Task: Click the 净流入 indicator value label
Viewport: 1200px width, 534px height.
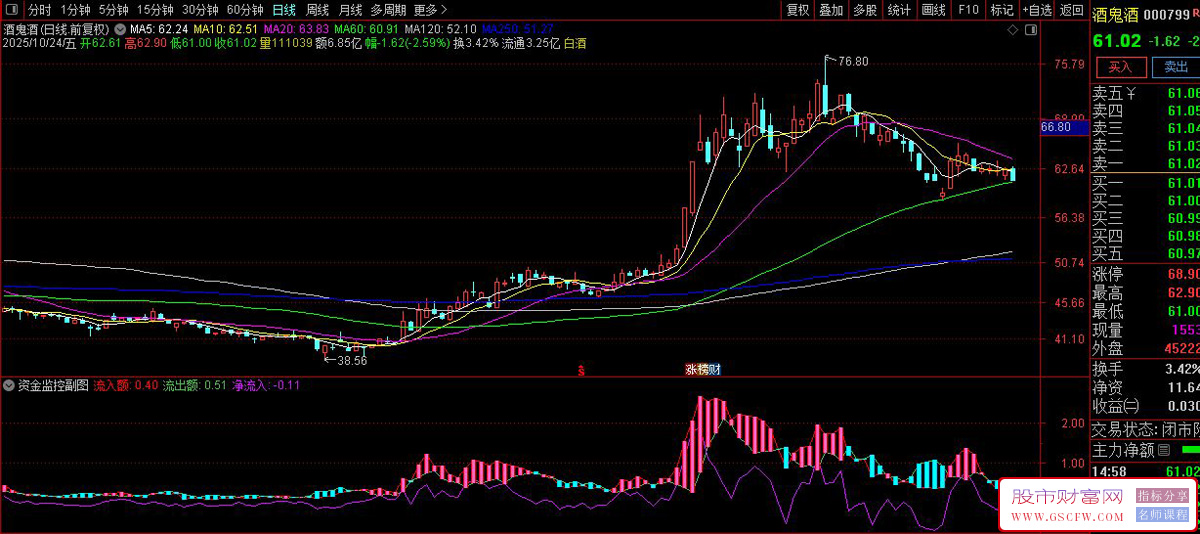Action: coord(267,385)
